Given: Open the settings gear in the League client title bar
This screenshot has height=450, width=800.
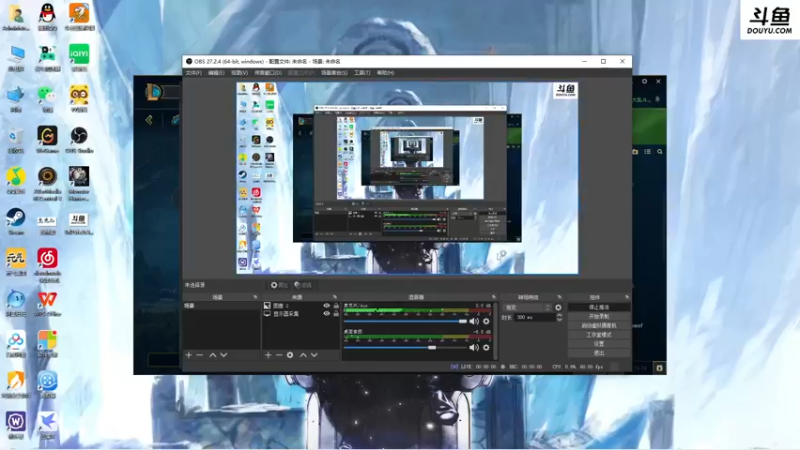Looking at the screenshot, I should click(x=644, y=81).
